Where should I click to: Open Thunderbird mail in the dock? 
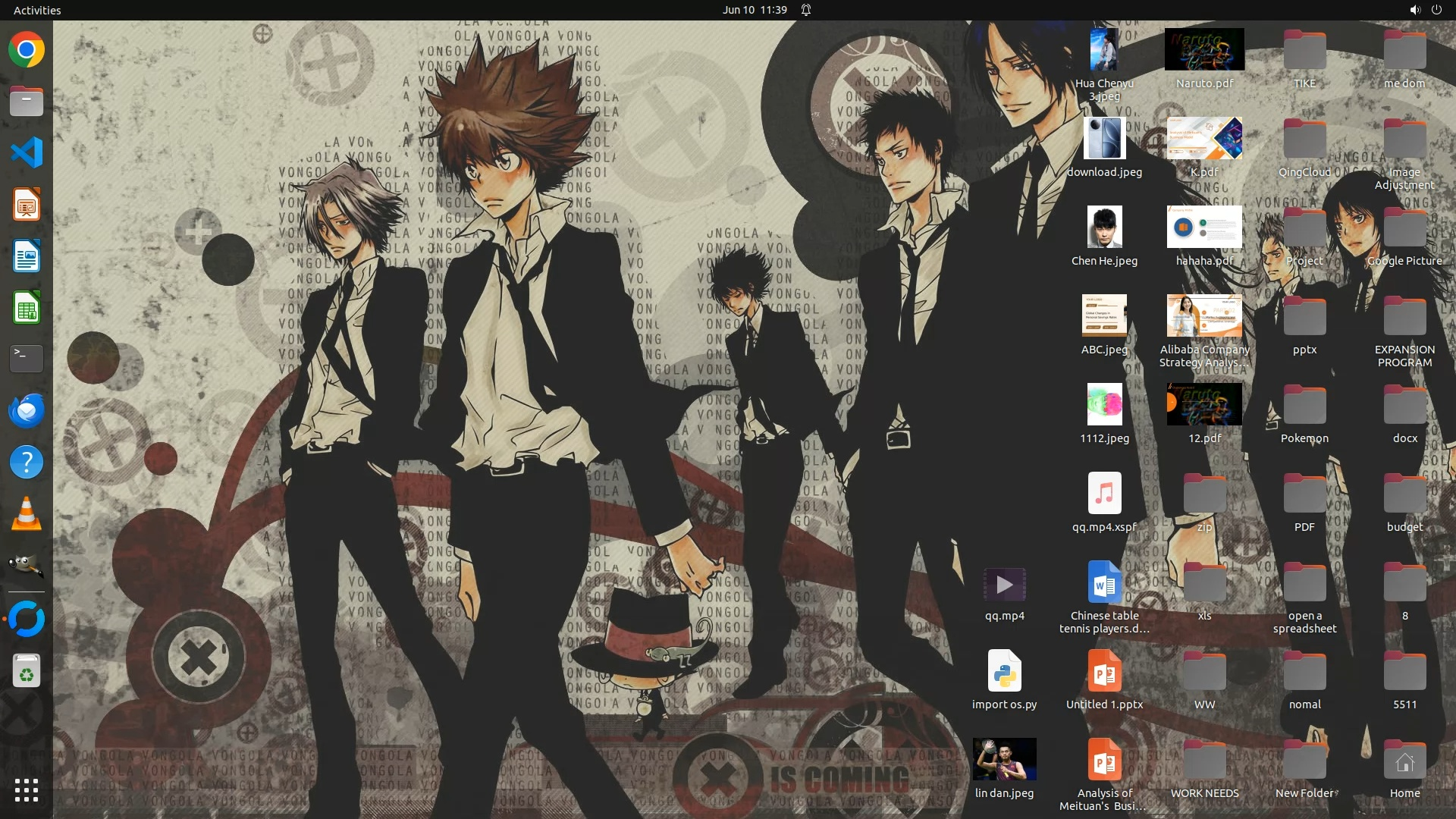coord(27,410)
